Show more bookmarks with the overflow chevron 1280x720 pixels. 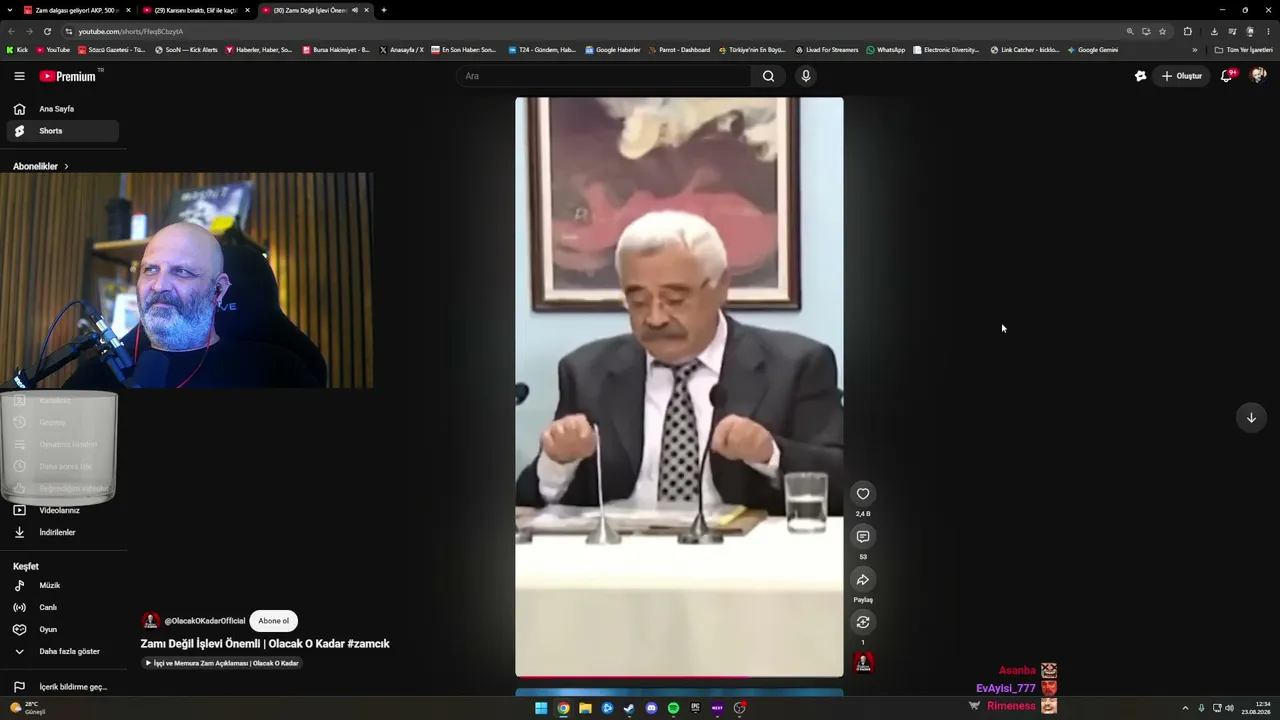tap(1194, 50)
